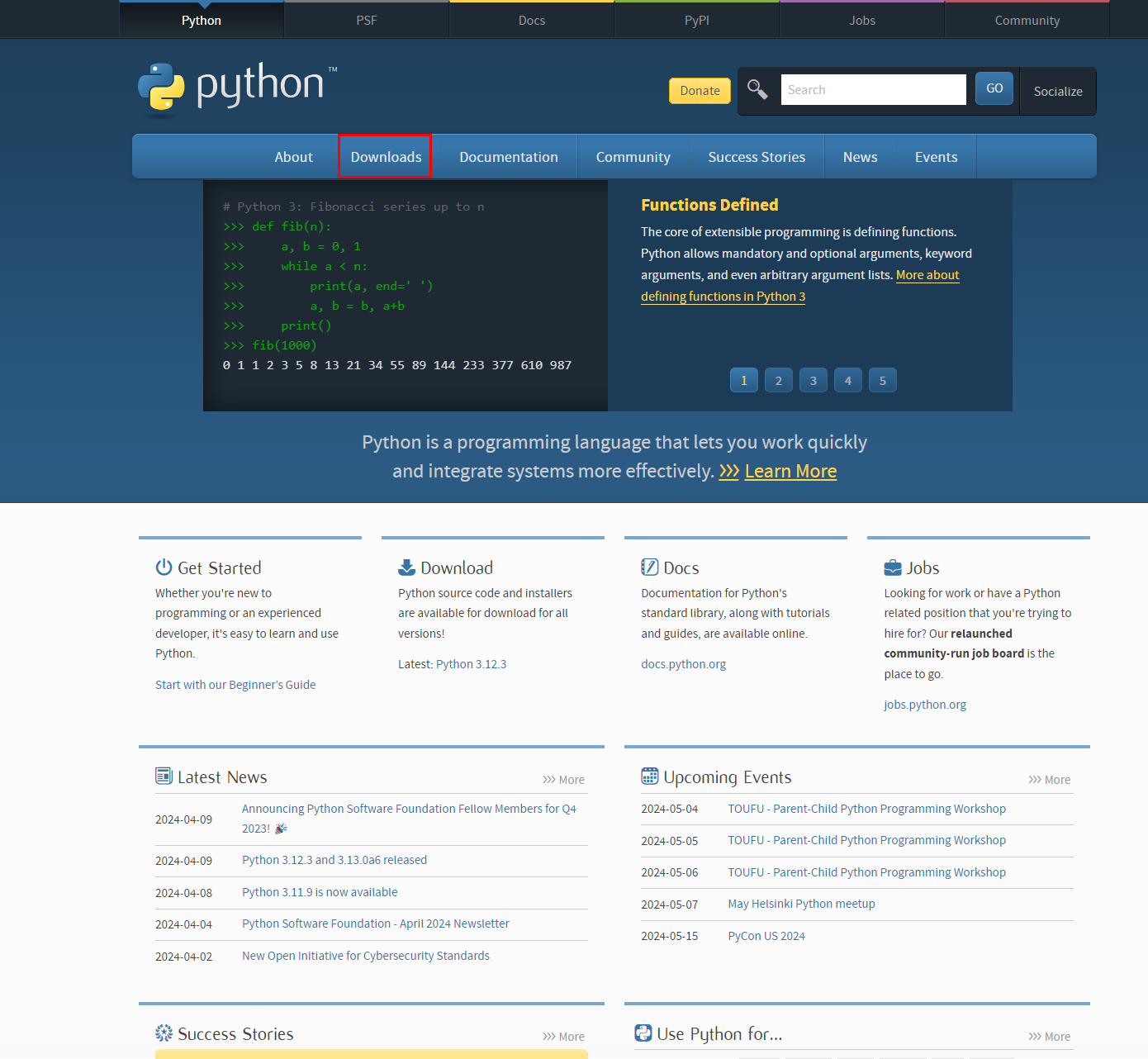The height and width of the screenshot is (1059, 1148).
Task: Open the Jobs tab in top bar
Action: (x=862, y=20)
